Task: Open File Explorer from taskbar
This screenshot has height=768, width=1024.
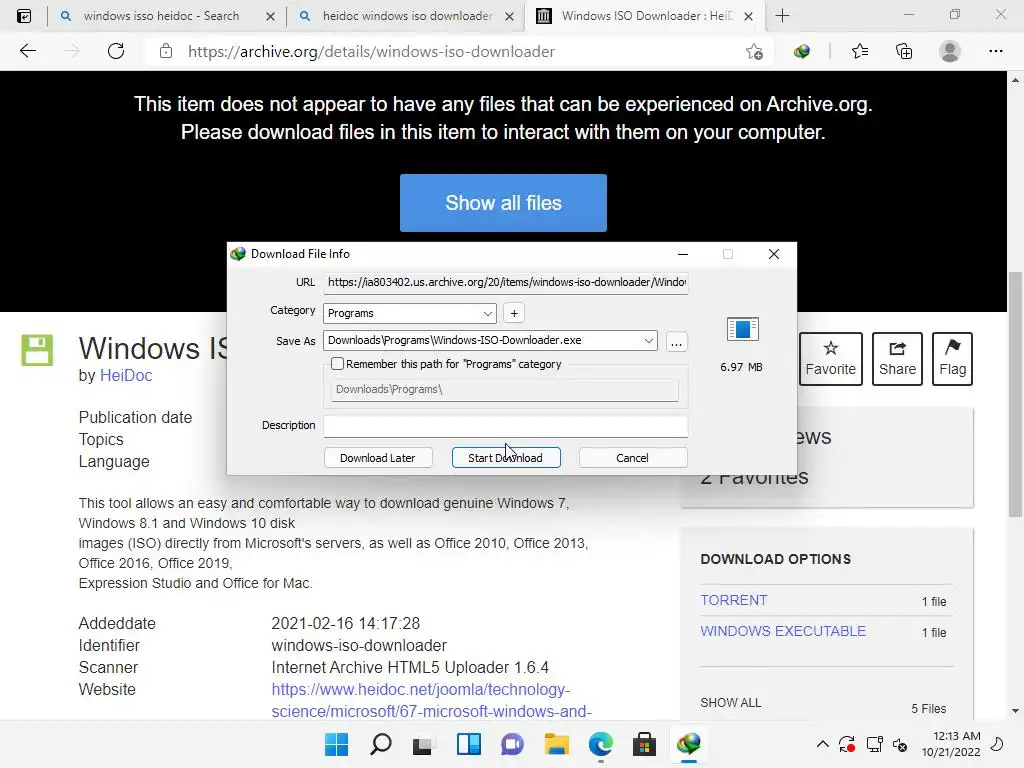Action: coord(556,744)
